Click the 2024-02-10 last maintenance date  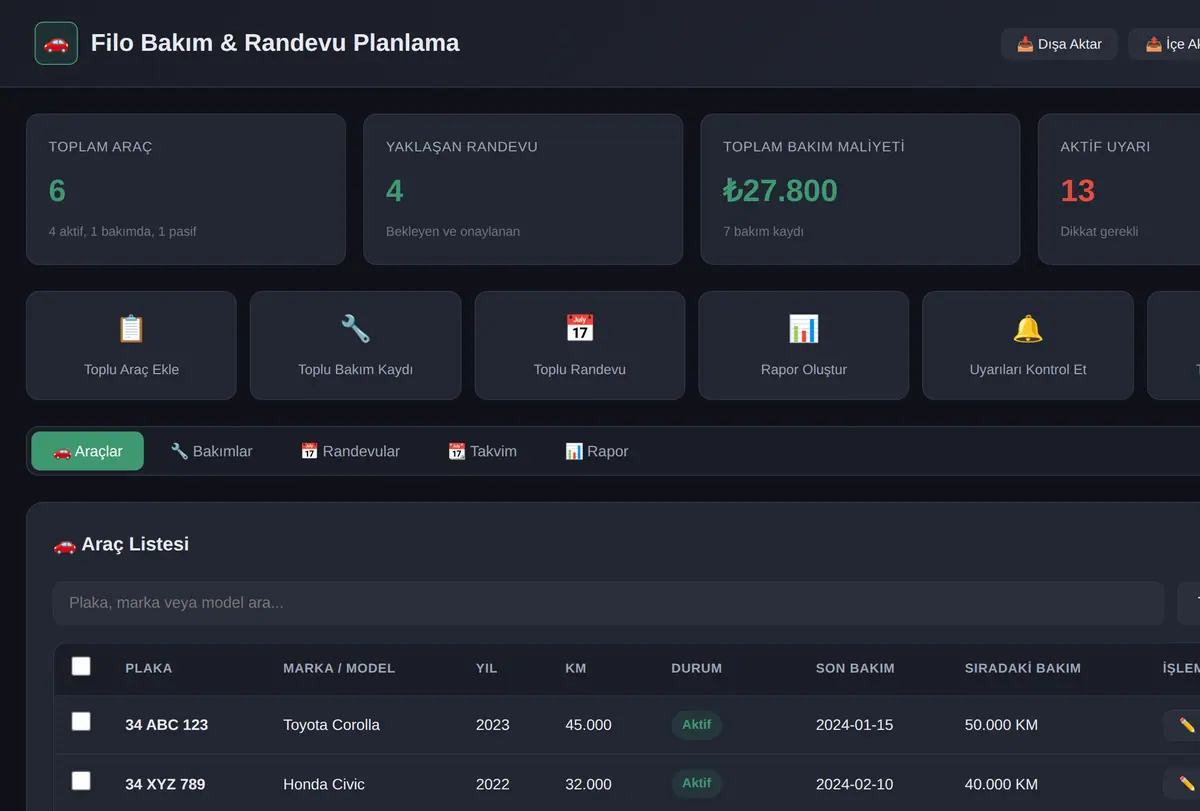pyautogui.click(x=855, y=784)
